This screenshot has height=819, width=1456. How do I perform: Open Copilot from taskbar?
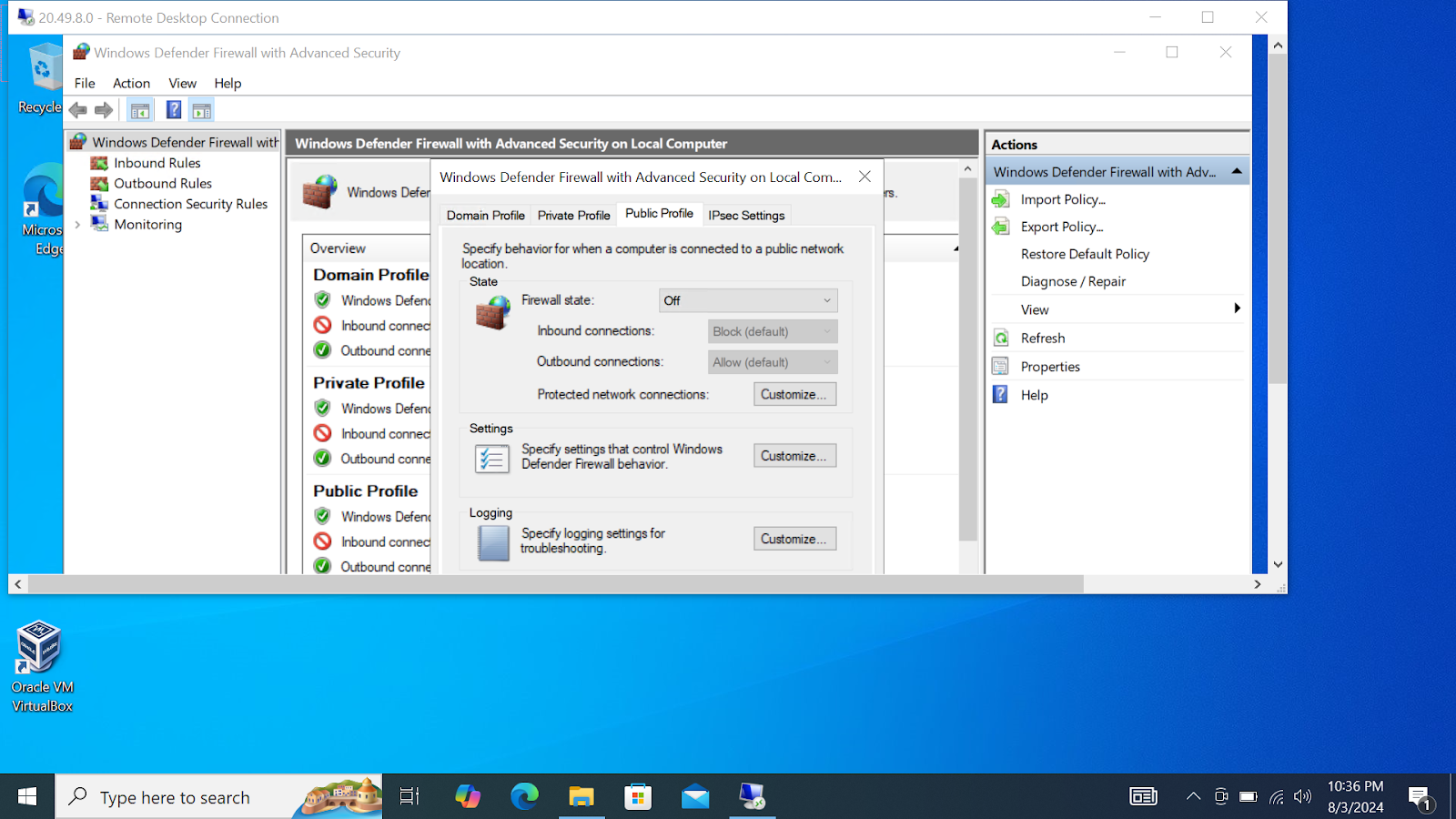click(468, 797)
